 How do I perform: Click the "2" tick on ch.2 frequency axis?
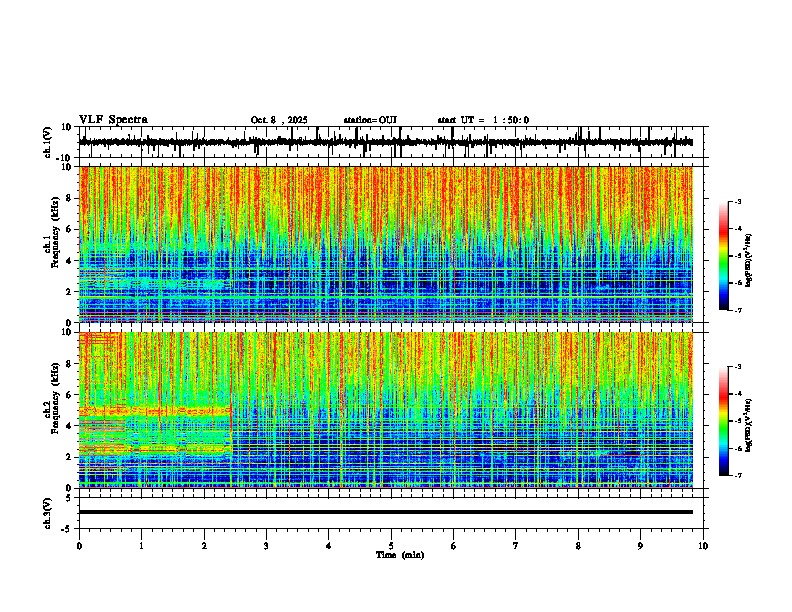pos(70,457)
